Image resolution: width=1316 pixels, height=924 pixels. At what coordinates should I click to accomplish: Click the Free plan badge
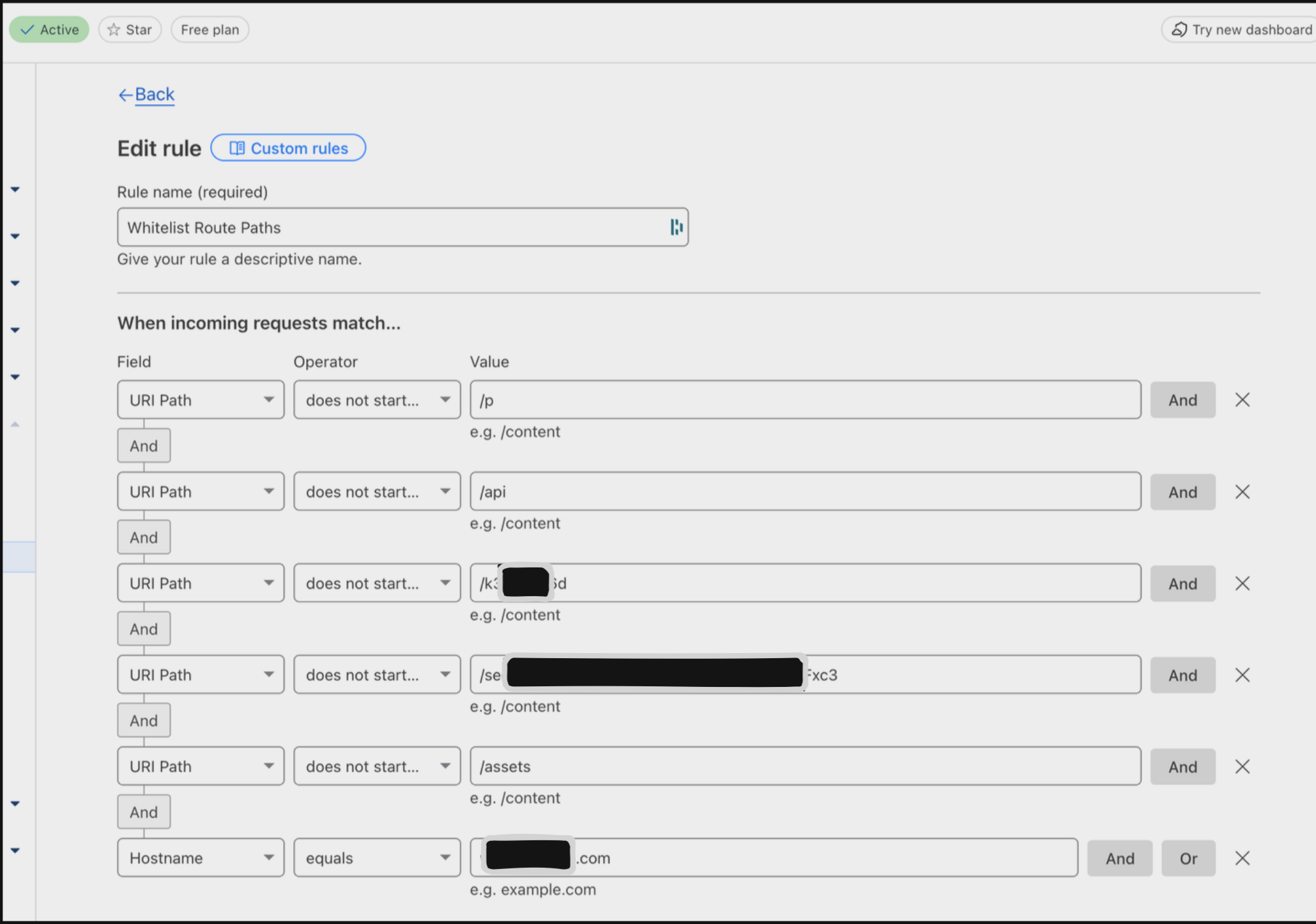(x=210, y=29)
